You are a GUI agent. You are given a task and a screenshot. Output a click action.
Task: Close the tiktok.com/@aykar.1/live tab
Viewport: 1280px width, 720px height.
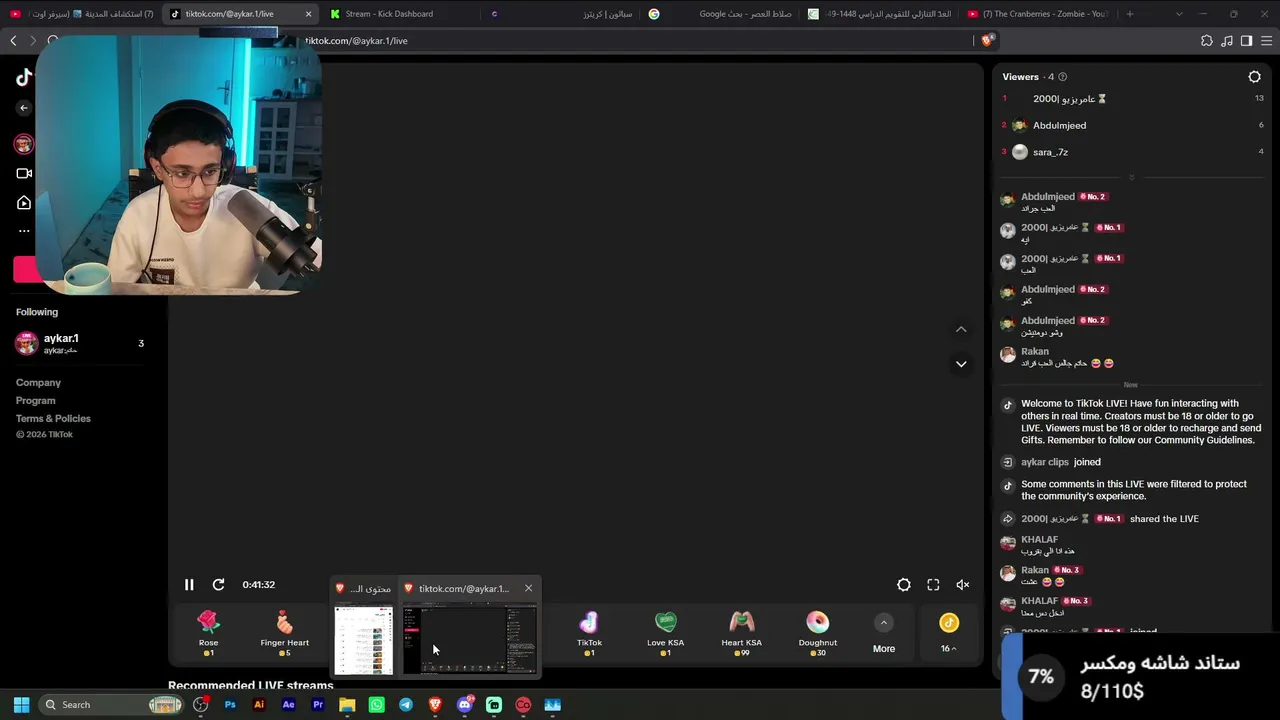point(308,14)
